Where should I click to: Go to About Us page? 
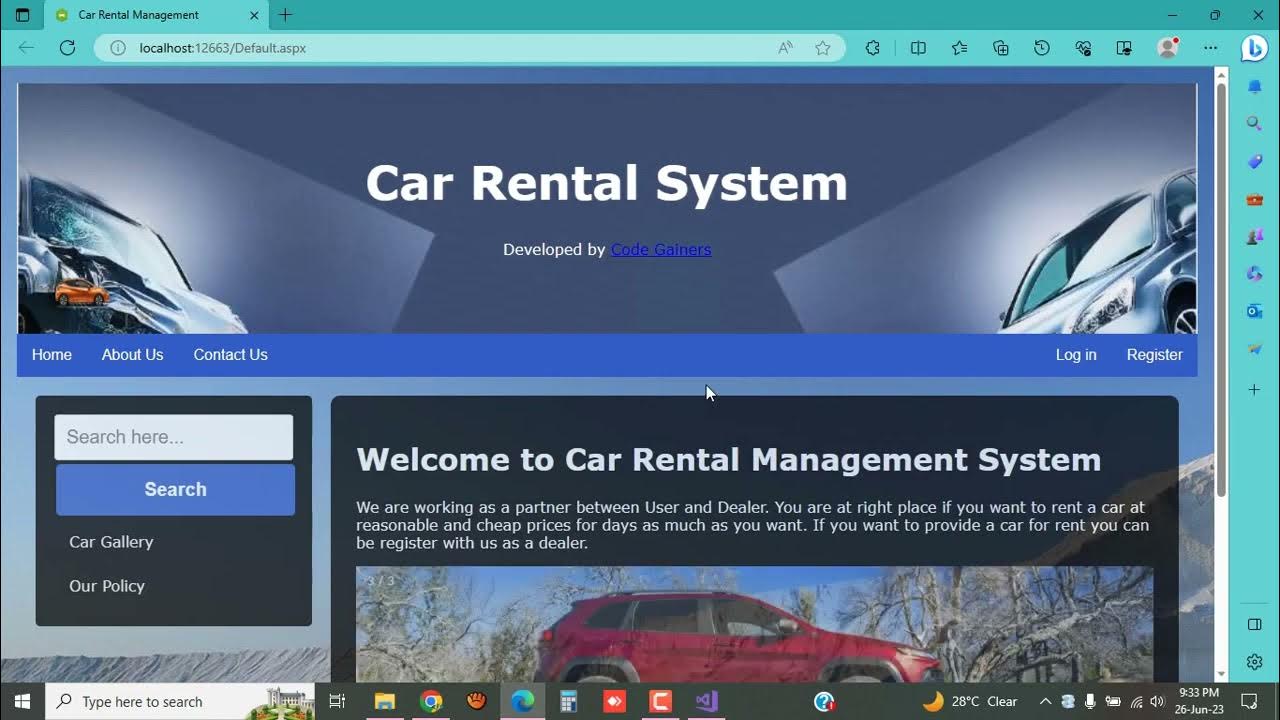[x=132, y=355]
